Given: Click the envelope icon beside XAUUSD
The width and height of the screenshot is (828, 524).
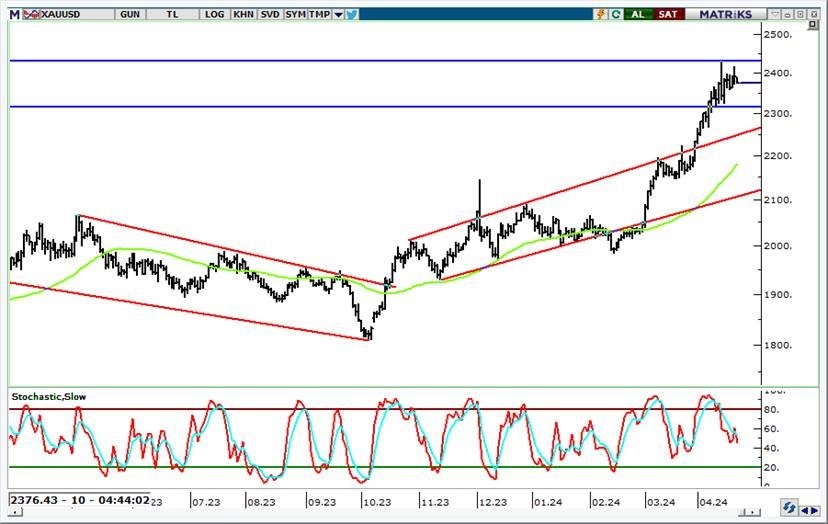Looking at the screenshot, I should [x=30, y=14].
